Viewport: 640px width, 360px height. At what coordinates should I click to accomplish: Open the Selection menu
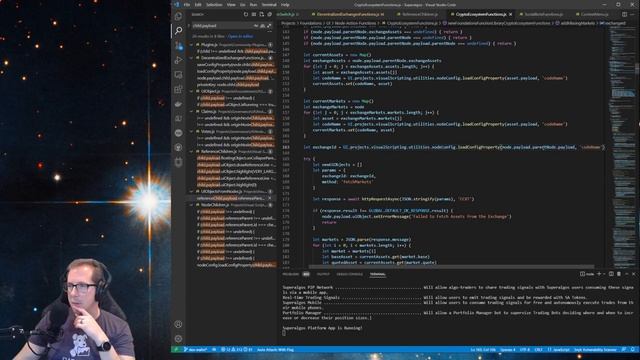click(214, 4)
